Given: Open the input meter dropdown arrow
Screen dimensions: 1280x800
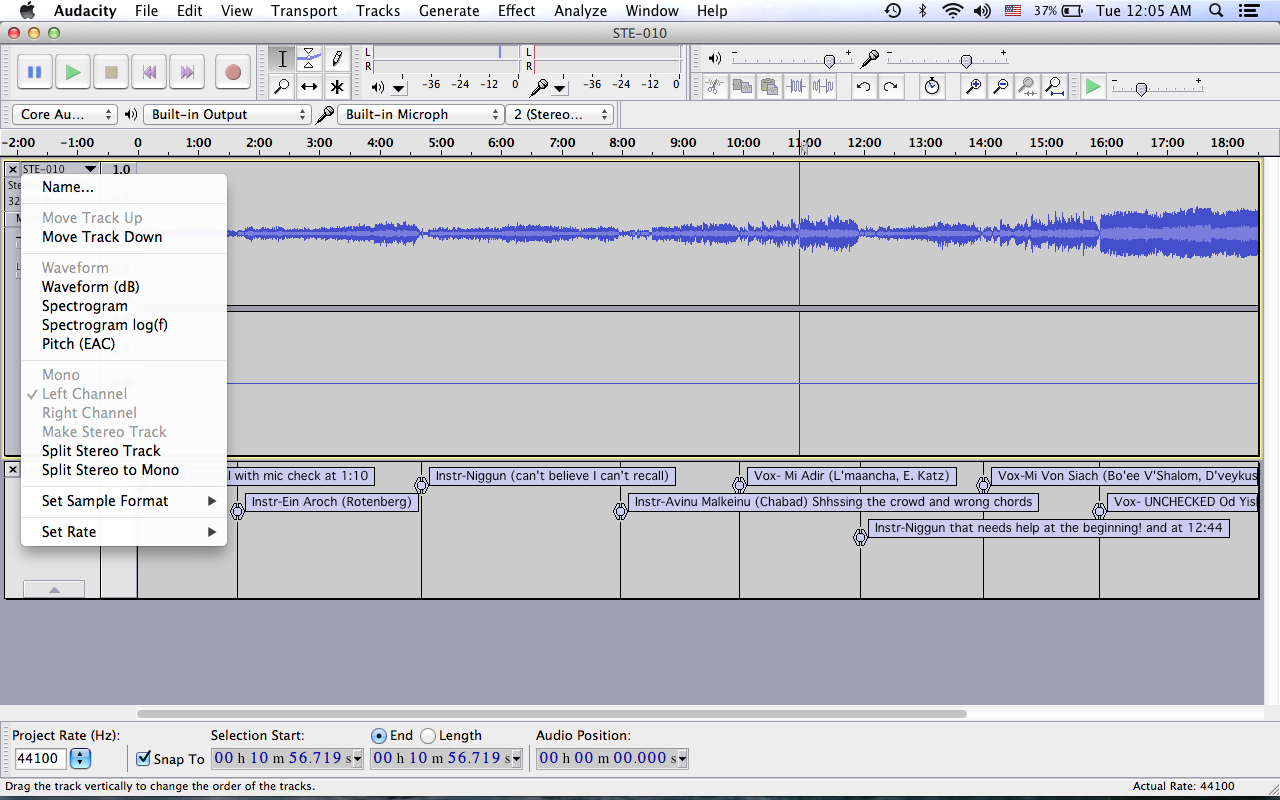Looking at the screenshot, I should (x=560, y=88).
